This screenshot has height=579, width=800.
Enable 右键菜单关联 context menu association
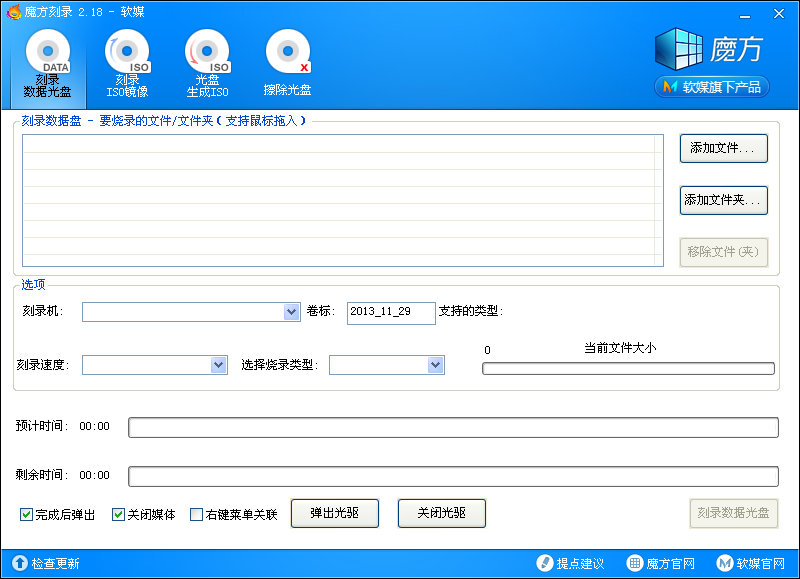pyautogui.click(x=195, y=514)
